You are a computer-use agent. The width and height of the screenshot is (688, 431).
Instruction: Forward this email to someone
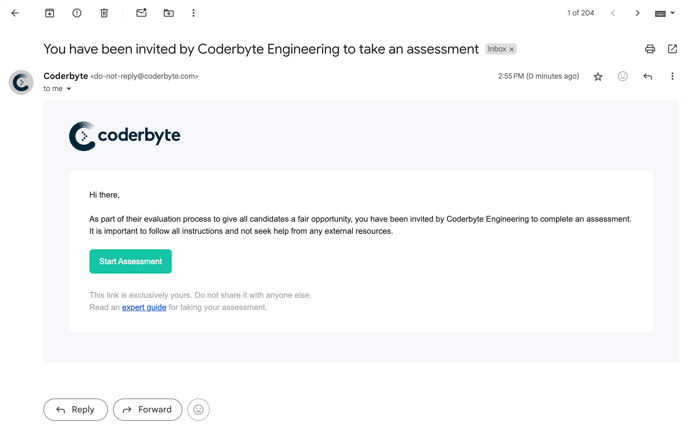pyautogui.click(x=147, y=409)
